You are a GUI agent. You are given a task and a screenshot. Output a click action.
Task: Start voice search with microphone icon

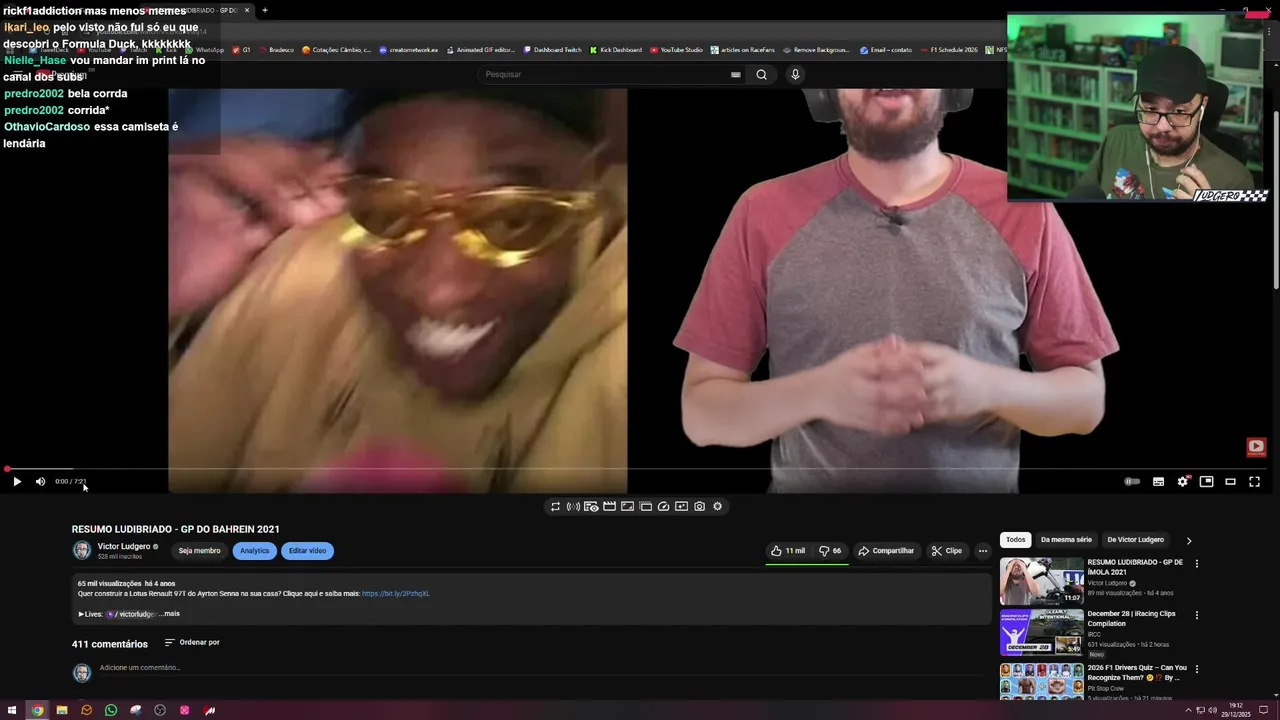pos(795,74)
